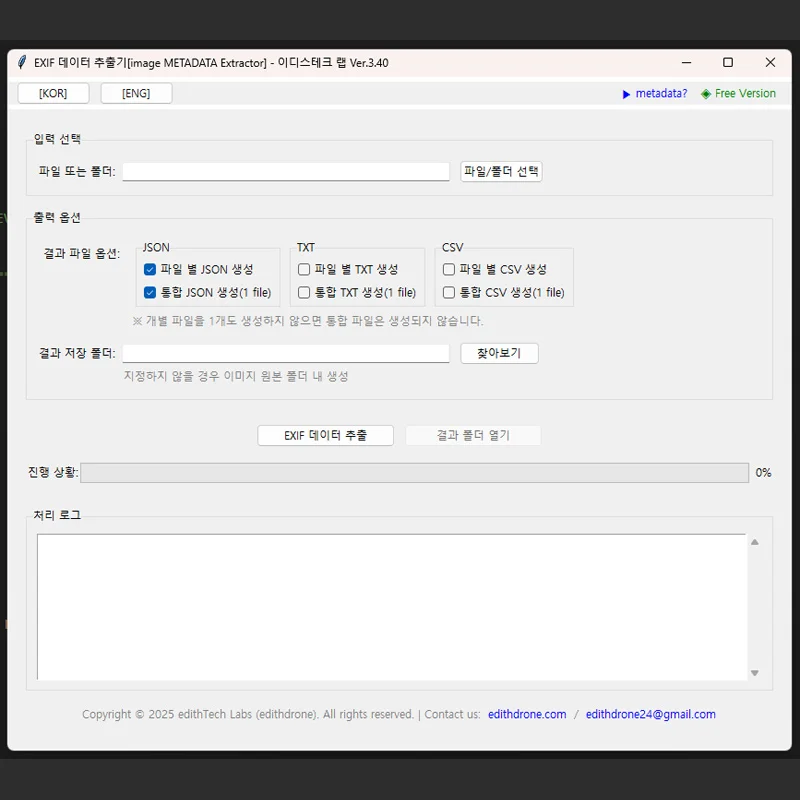The width and height of the screenshot is (800, 800).
Task: Click the edithdrone24@gmail.com email link
Action: point(650,714)
